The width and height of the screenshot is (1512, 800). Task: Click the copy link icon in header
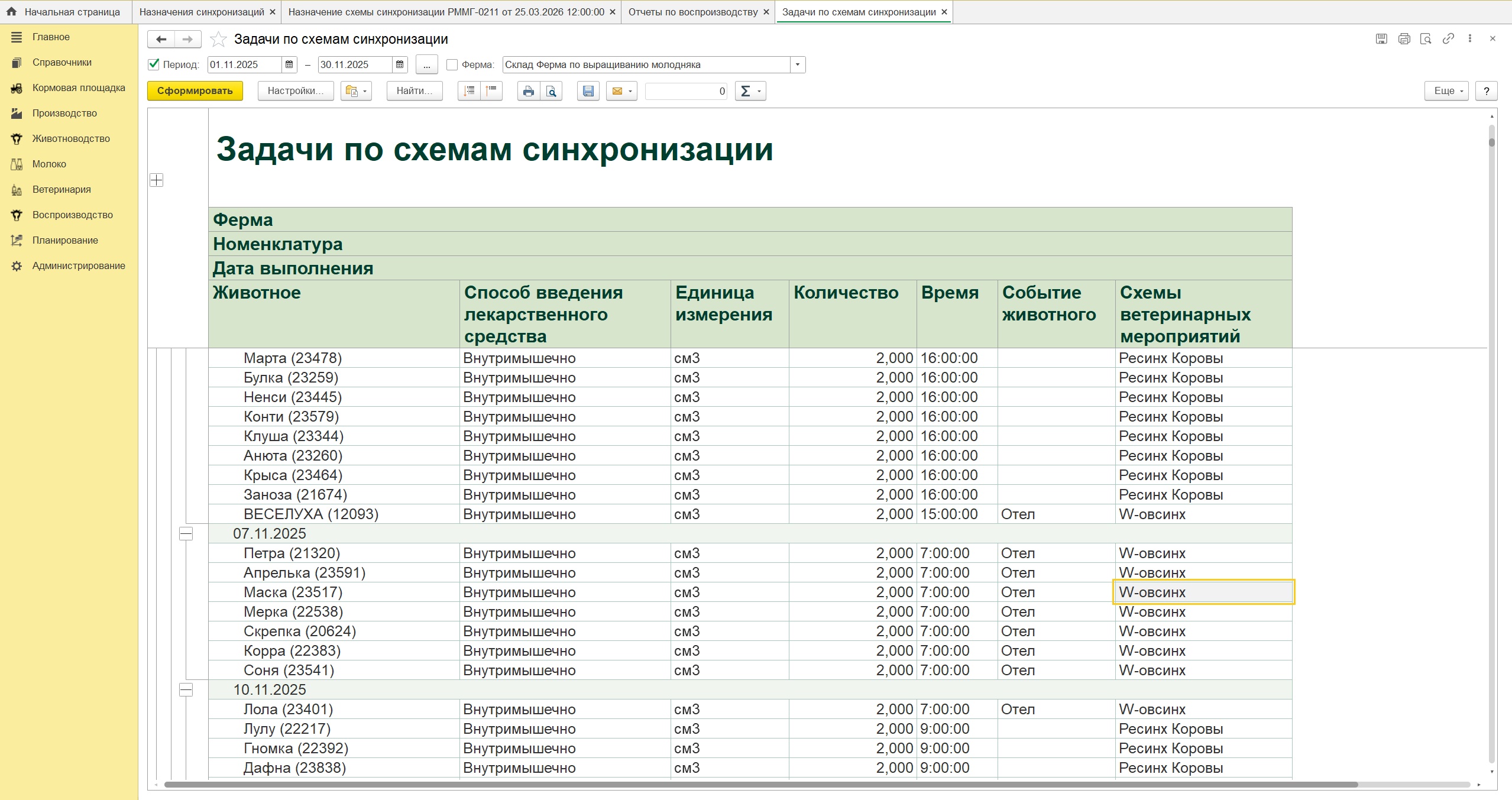[1448, 39]
